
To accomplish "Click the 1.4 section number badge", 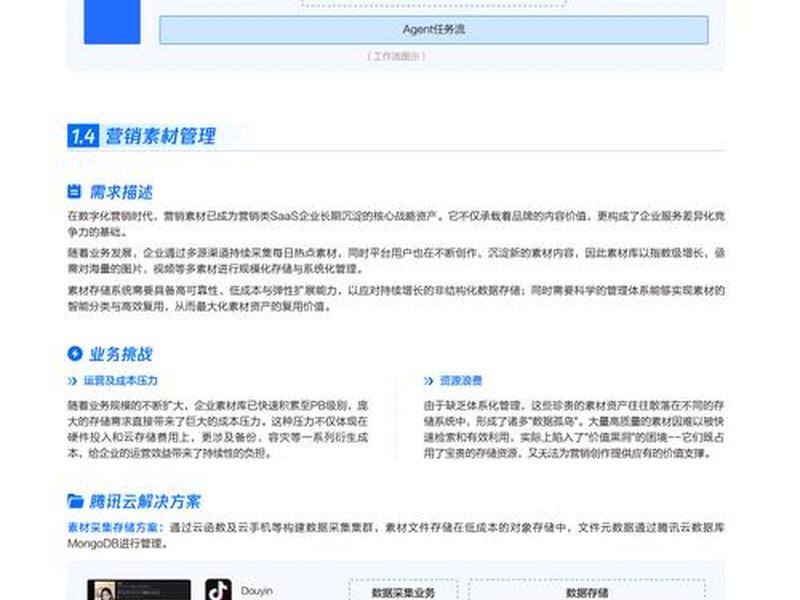I will [83, 136].
